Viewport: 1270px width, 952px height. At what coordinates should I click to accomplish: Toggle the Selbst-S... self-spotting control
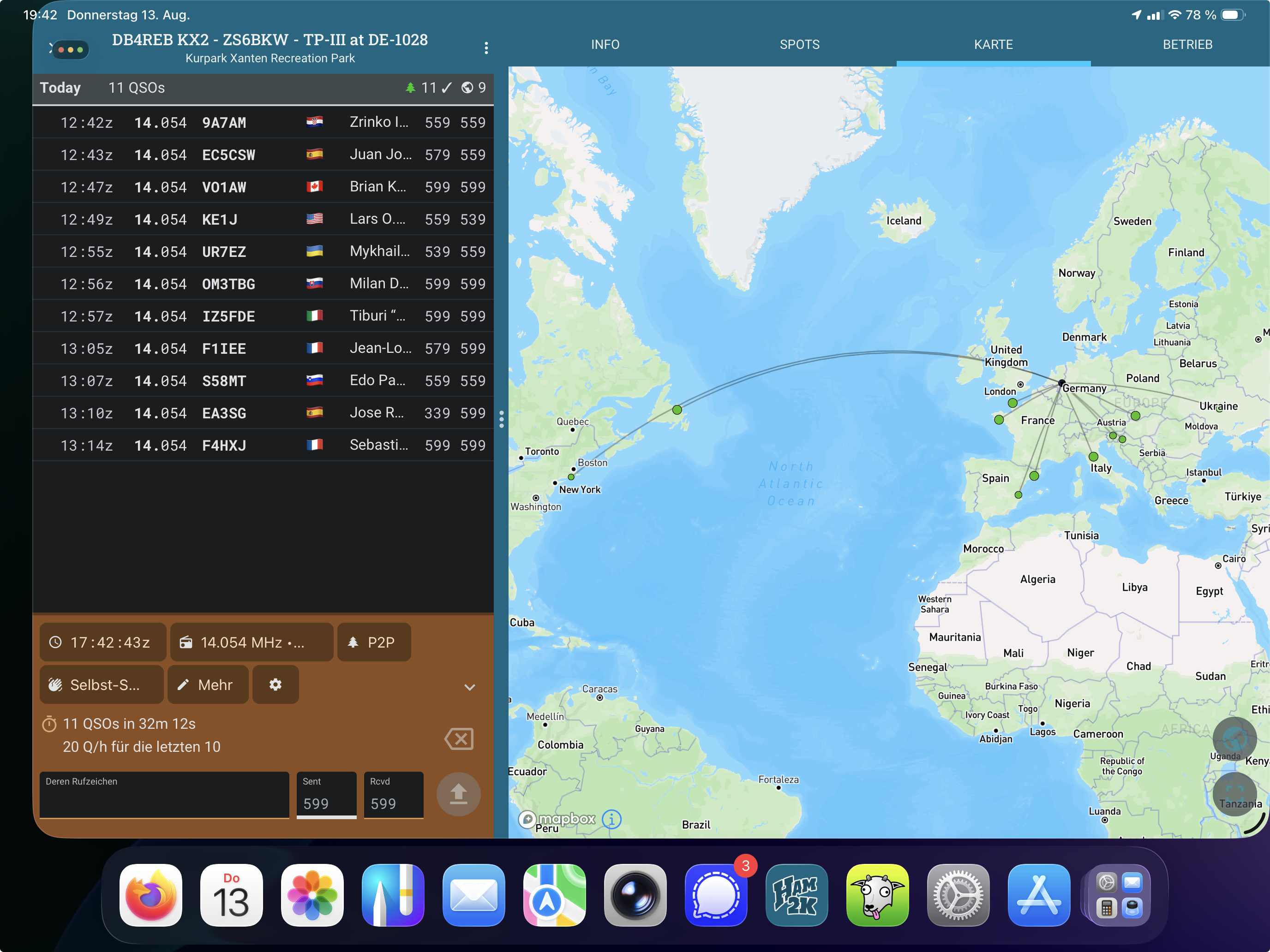pyautogui.click(x=102, y=684)
